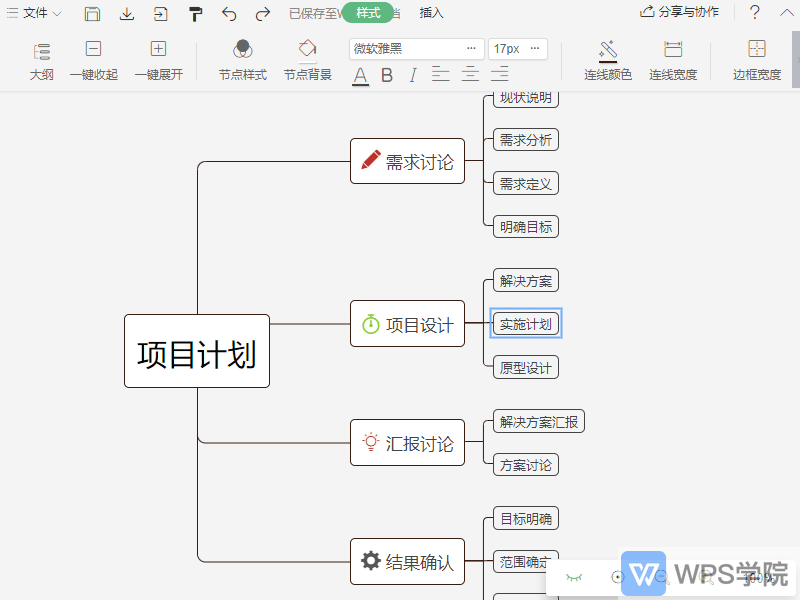Change the font color with A icon
This screenshot has height=600, width=800.
coord(360,76)
